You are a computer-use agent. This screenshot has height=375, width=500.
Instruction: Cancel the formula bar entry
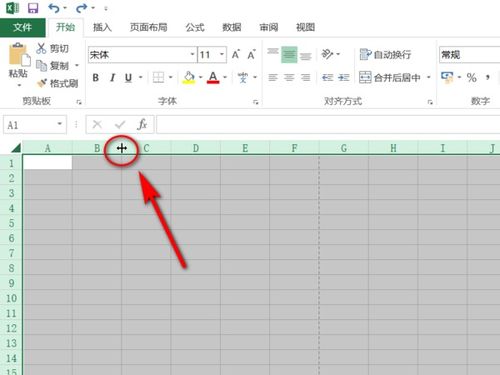click(x=97, y=124)
